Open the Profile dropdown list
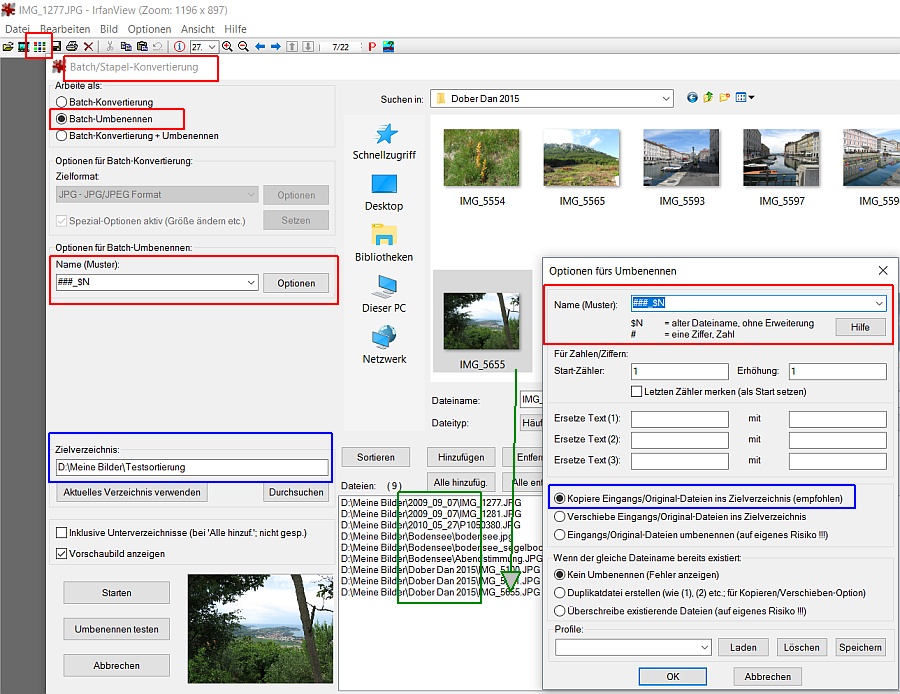This screenshot has height=694, width=900. click(702, 647)
